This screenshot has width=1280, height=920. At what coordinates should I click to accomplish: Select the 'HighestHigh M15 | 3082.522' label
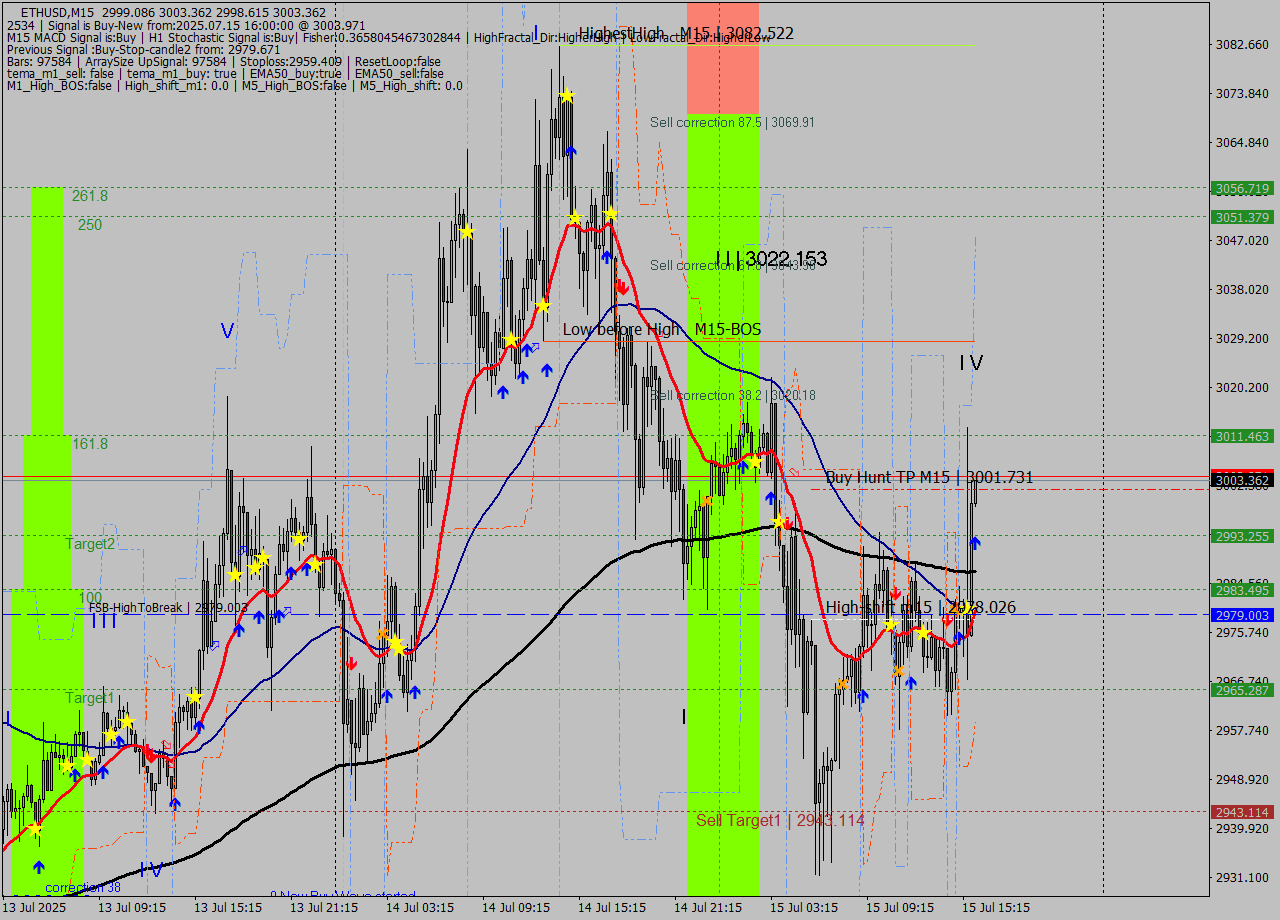[x=686, y=33]
